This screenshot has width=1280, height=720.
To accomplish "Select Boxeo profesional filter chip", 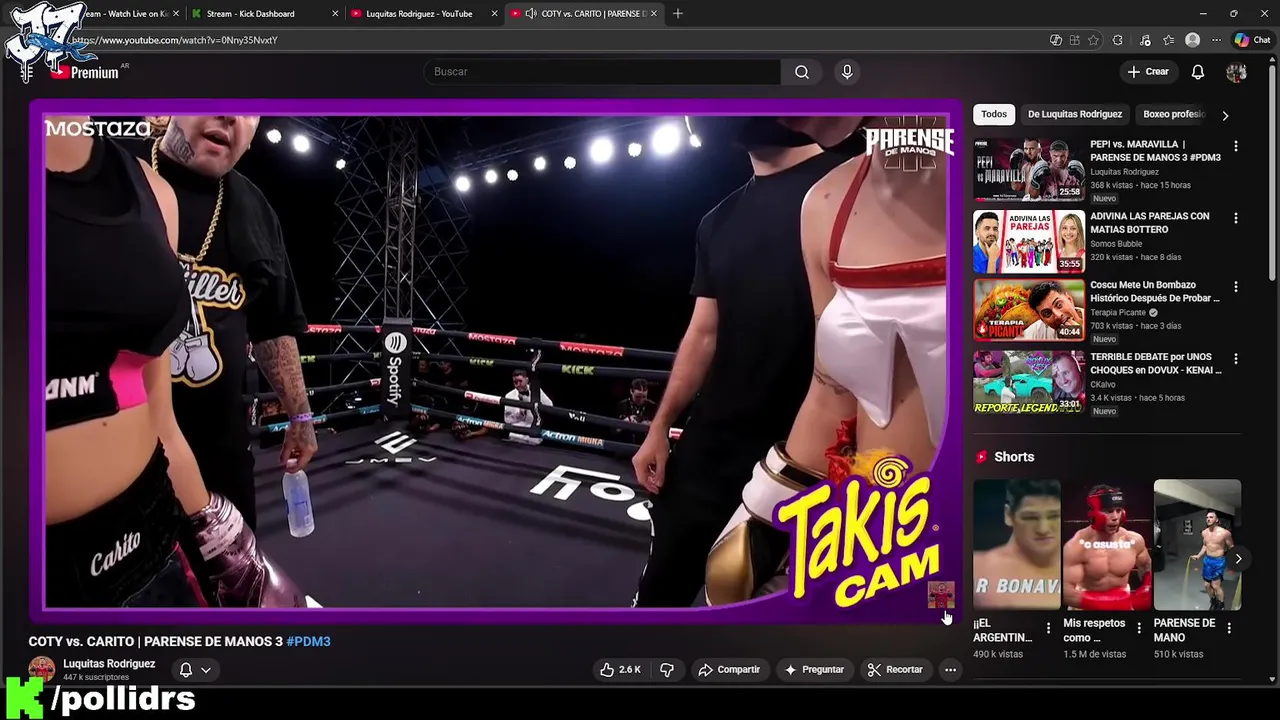I will click(x=1173, y=114).
